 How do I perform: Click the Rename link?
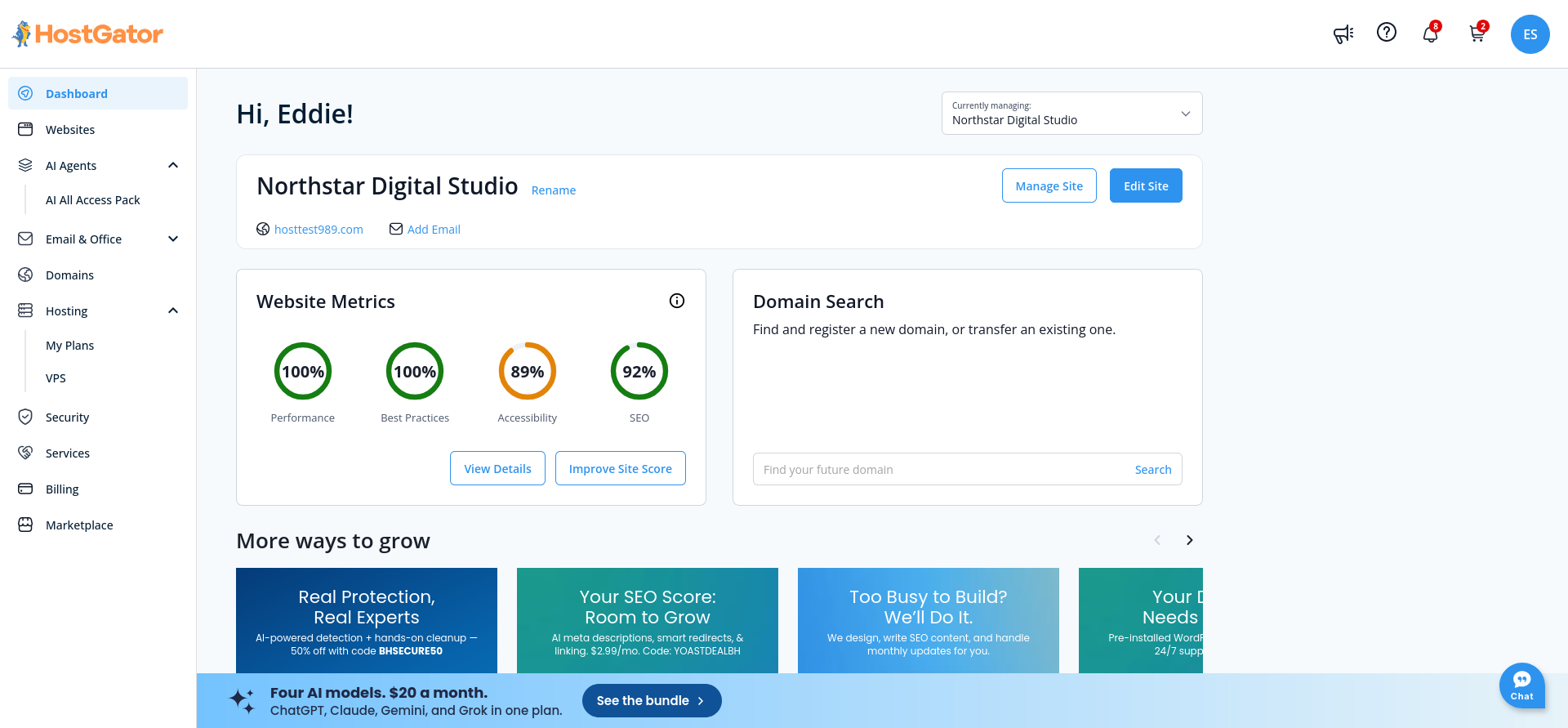[554, 190]
